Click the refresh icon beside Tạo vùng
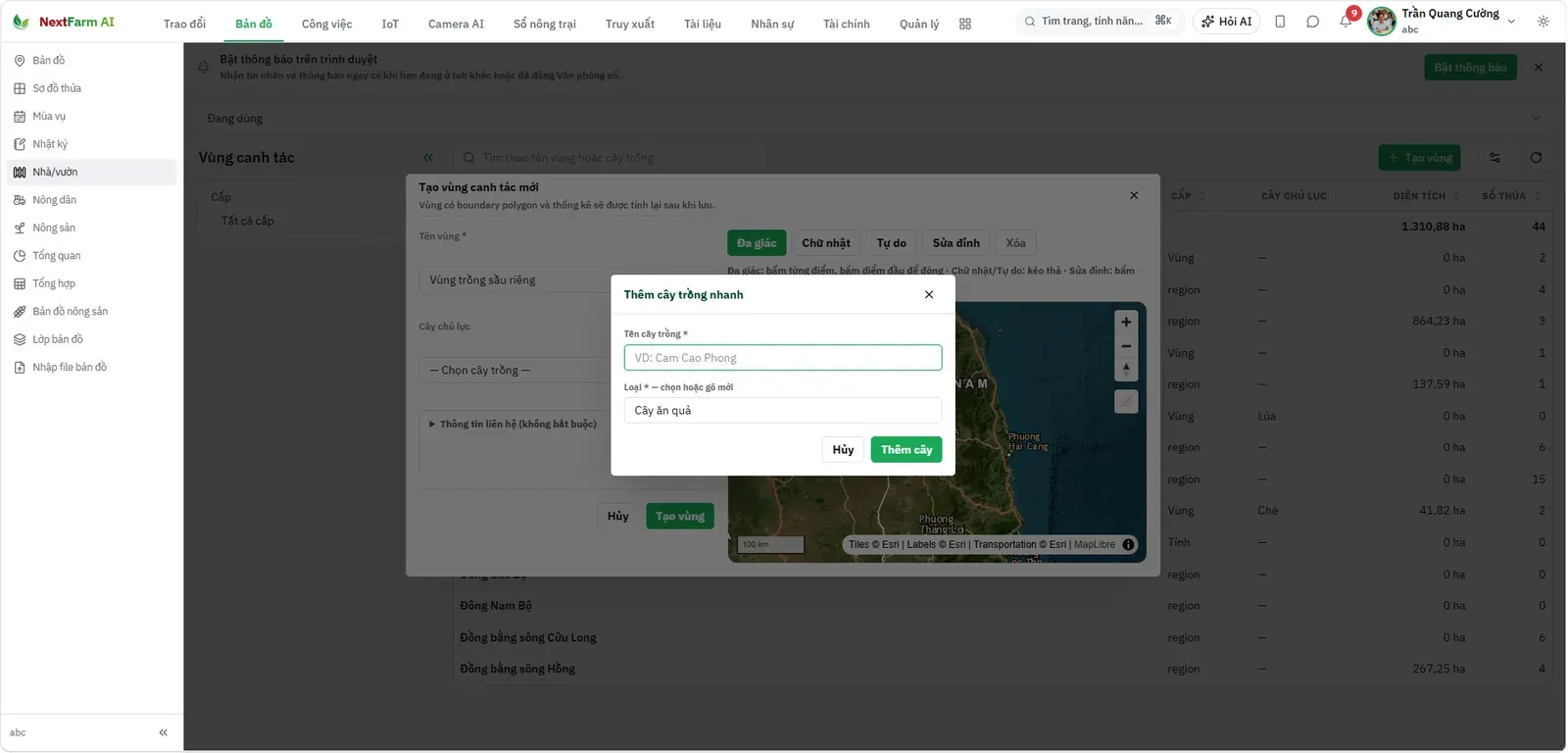 coord(1536,158)
